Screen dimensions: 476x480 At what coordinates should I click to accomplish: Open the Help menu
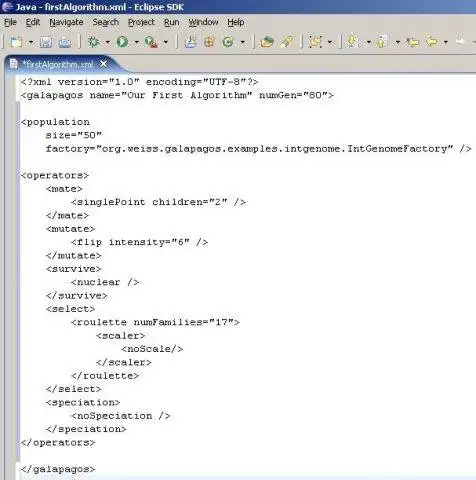pos(236,22)
